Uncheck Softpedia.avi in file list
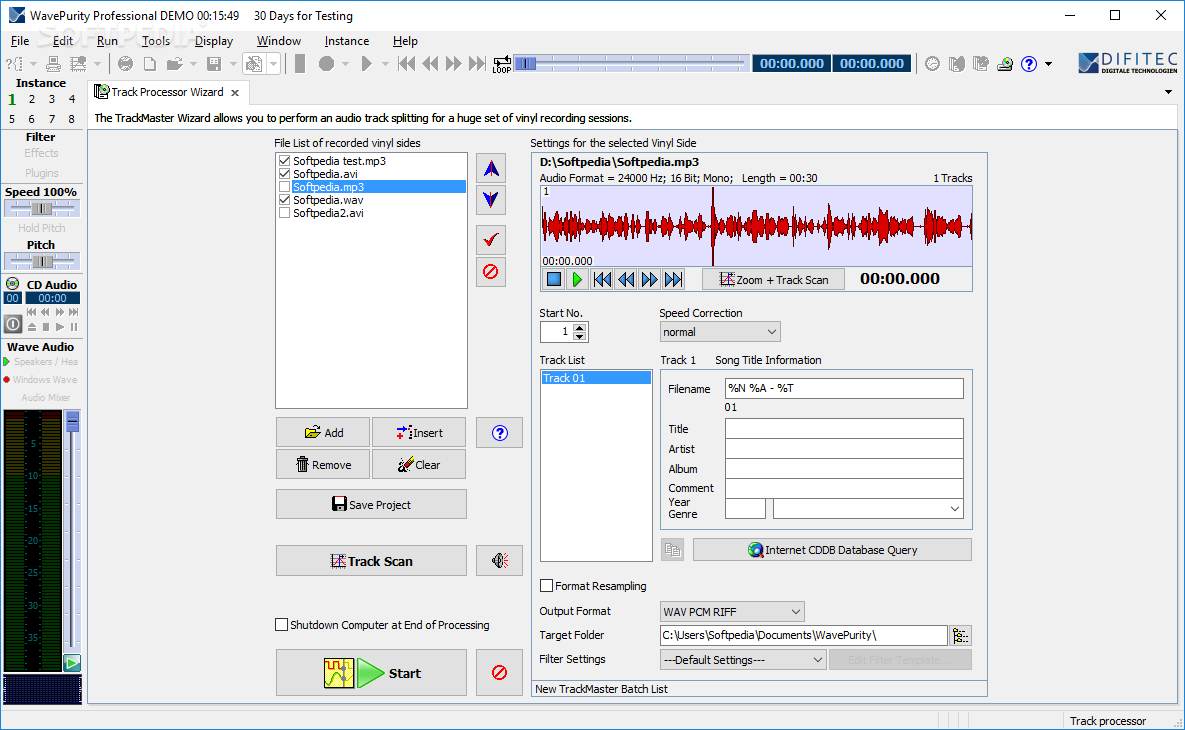Screen dimensions: 1185x730 pos(285,174)
